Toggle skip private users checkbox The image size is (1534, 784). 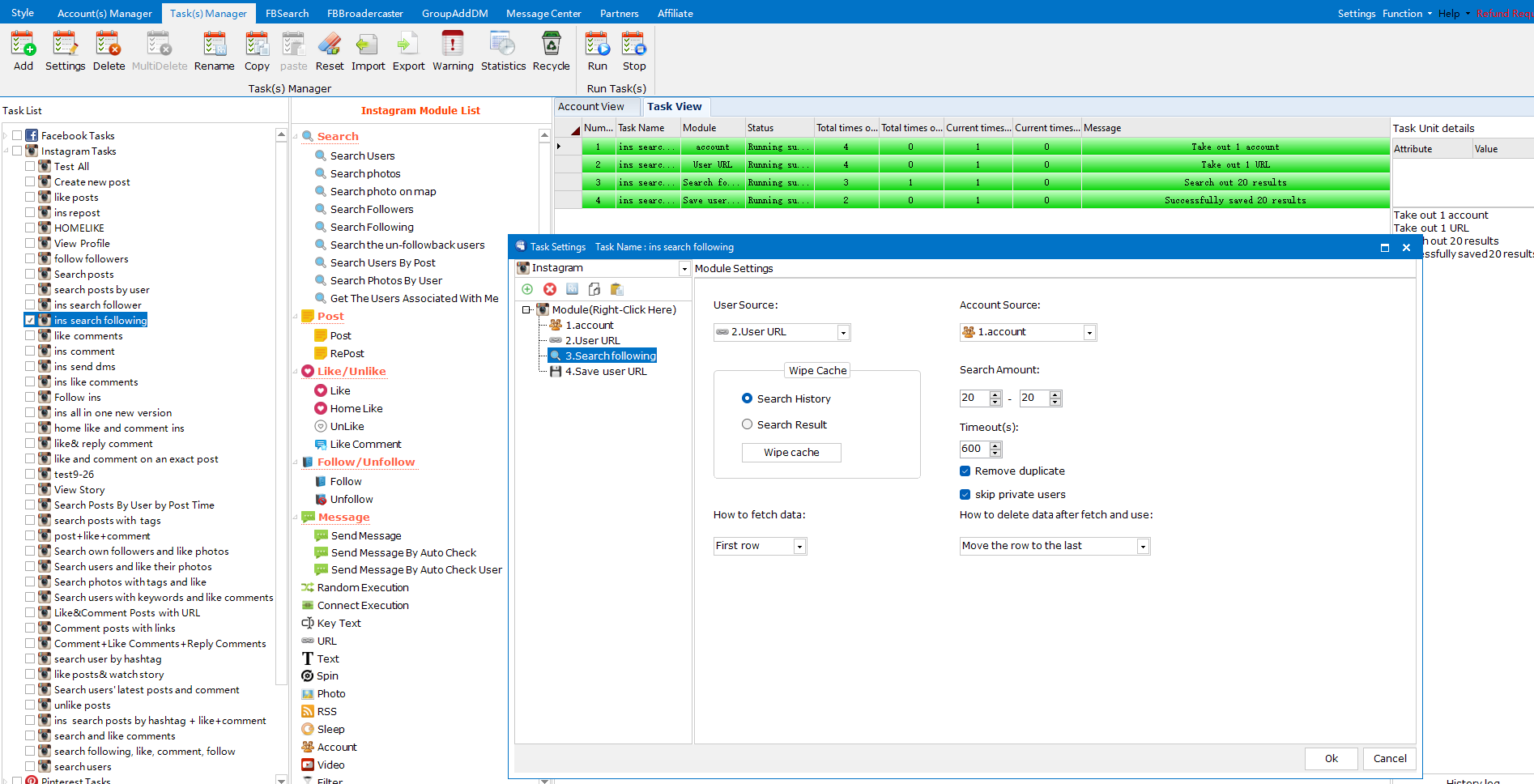965,494
